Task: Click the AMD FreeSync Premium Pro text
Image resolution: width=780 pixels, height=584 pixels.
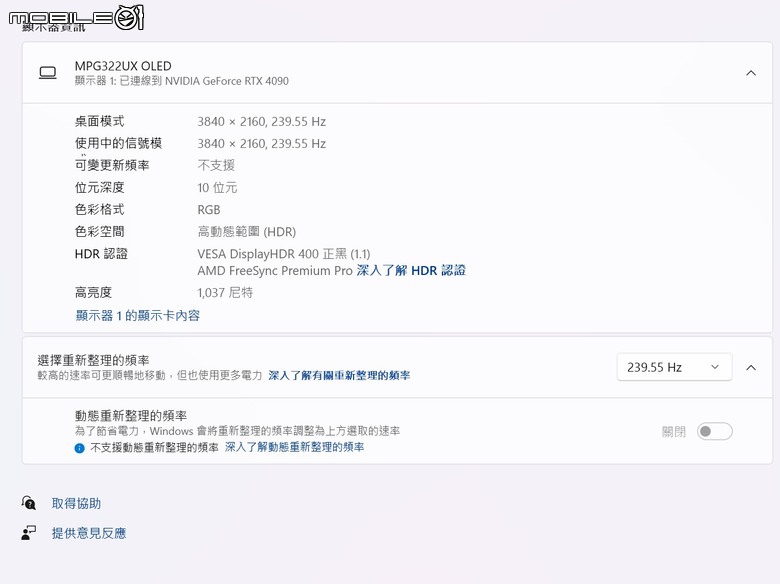Action: [275, 271]
